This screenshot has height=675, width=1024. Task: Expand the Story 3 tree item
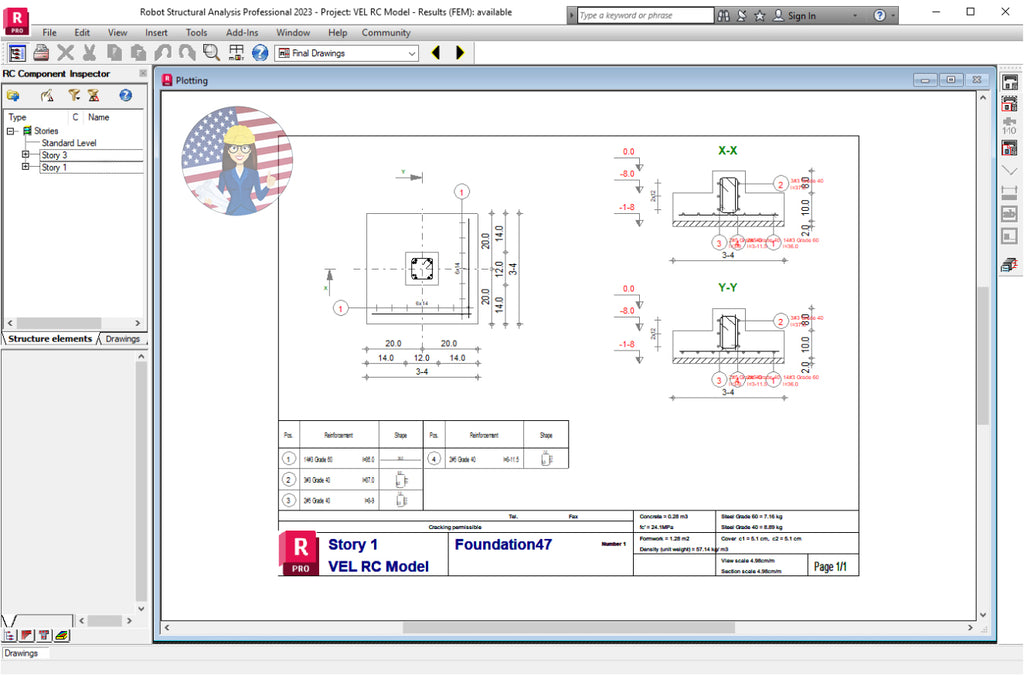click(25, 154)
